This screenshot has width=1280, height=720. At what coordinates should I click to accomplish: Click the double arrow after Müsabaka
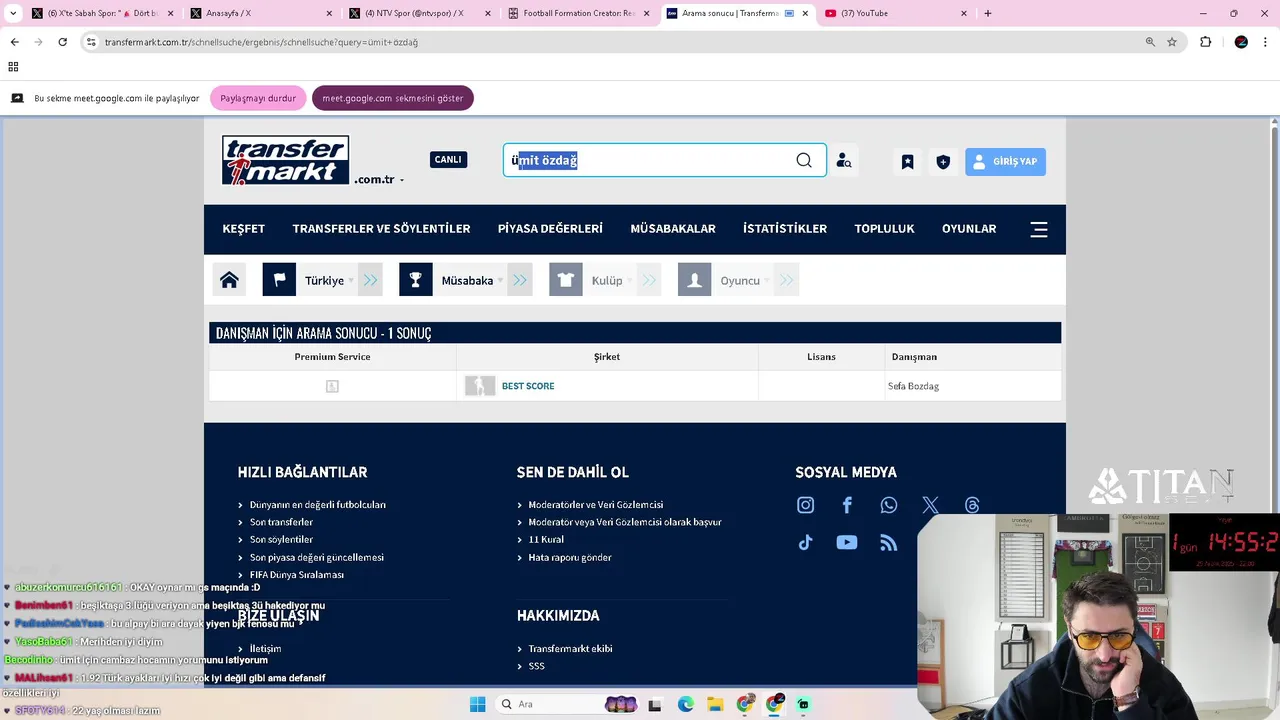pyautogui.click(x=520, y=280)
